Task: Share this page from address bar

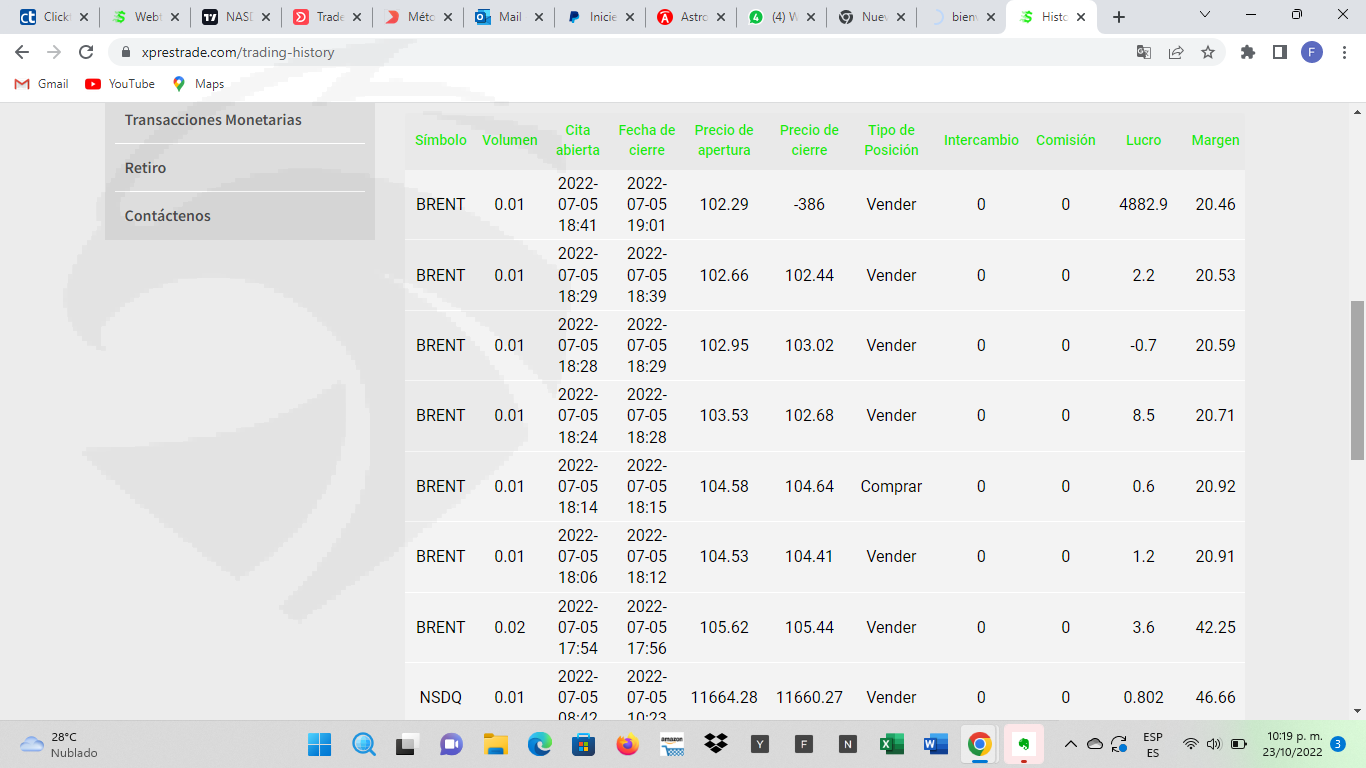Action: (x=1176, y=52)
